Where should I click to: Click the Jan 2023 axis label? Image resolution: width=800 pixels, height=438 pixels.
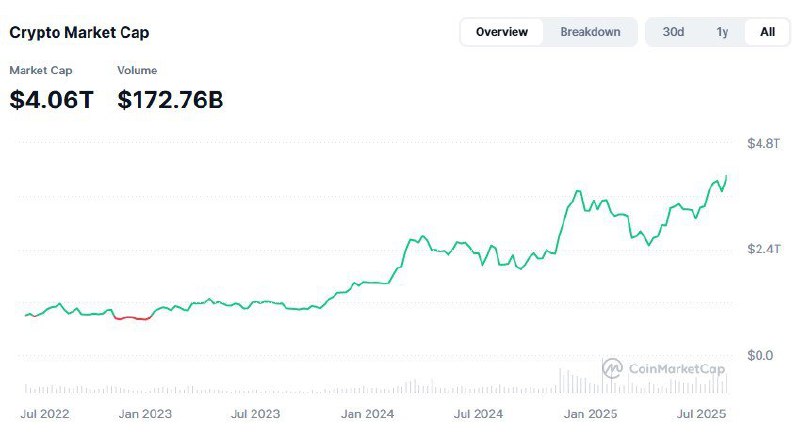(x=145, y=413)
